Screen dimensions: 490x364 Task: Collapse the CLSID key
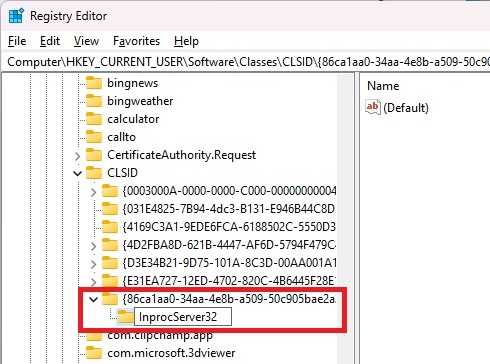(77, 173)
